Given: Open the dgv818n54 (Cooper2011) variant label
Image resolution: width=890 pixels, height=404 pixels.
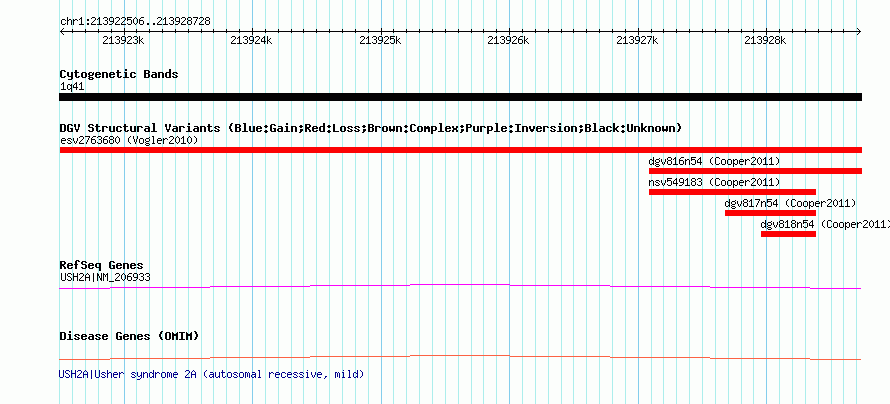Looking at the screenshot, I should pos(825,224).
